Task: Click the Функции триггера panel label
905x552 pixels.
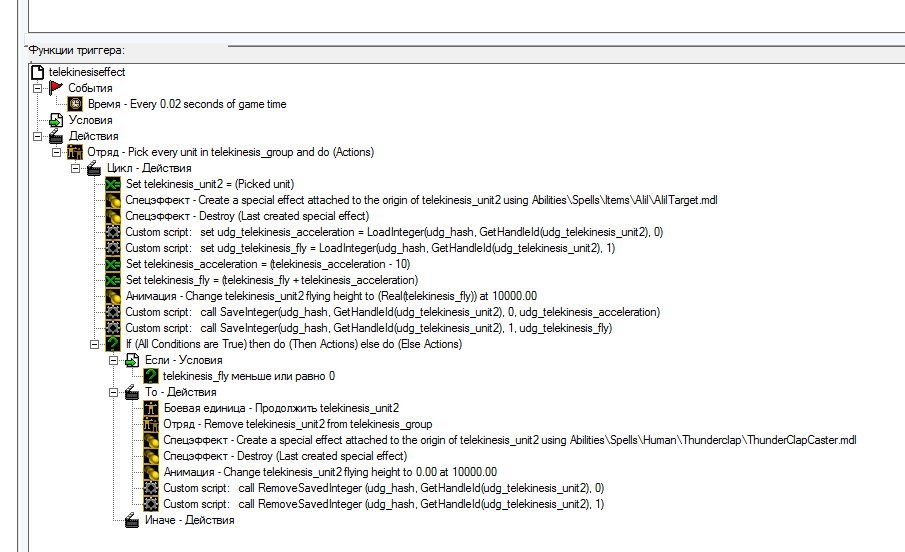Action: pos(77,50)
